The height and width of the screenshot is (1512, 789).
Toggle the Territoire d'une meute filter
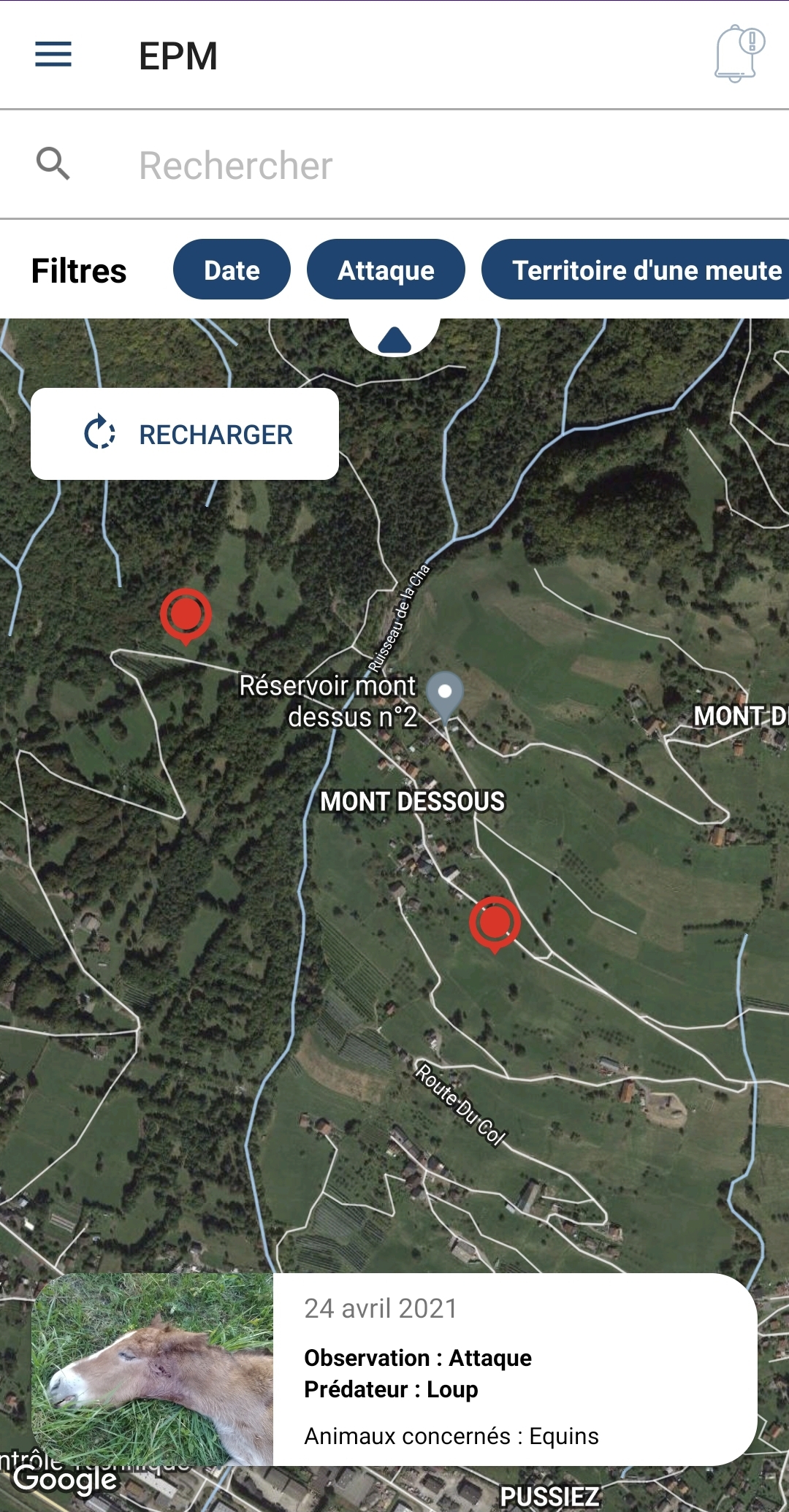(636, 270)
